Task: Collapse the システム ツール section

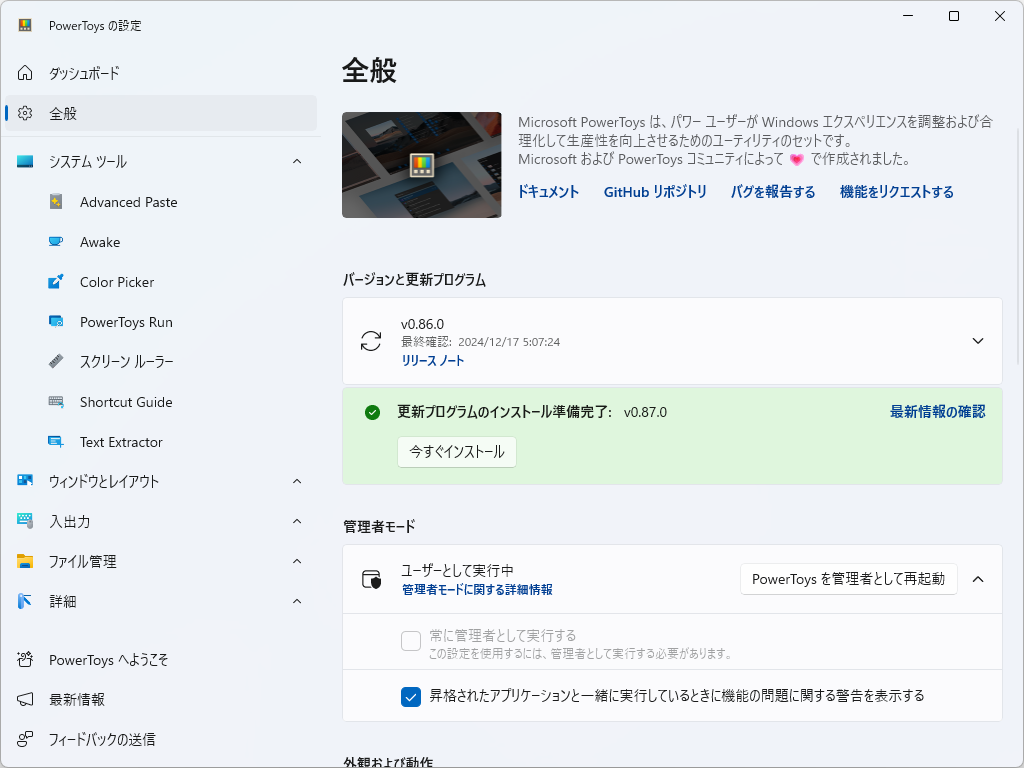Action: (296, 161)
